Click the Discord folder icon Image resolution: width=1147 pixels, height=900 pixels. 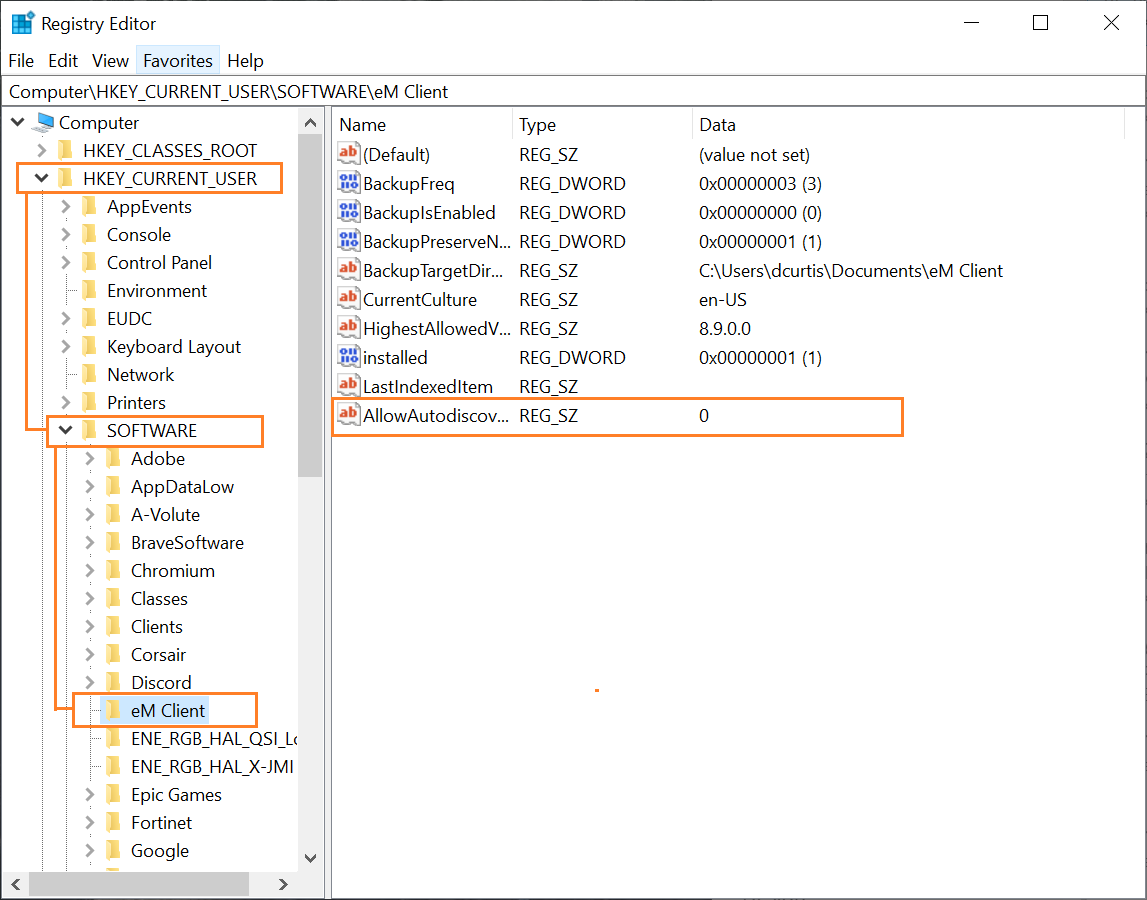[x=113, y=682]
